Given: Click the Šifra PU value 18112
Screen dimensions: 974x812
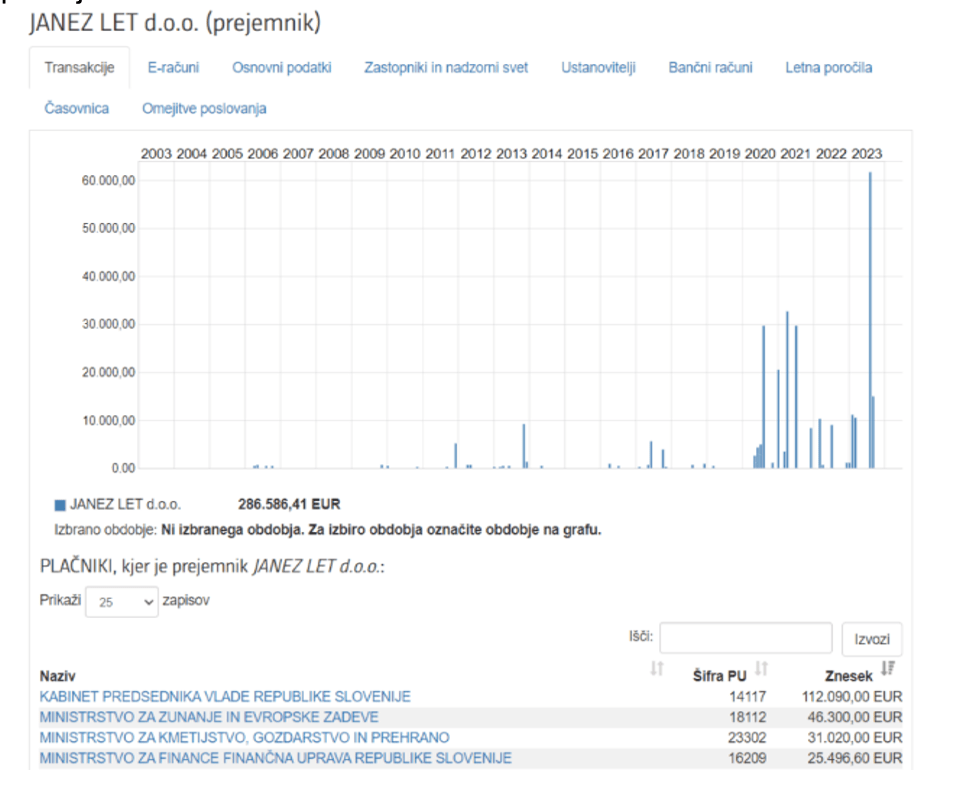Looking at the screenshot, I should coord(748,717).
